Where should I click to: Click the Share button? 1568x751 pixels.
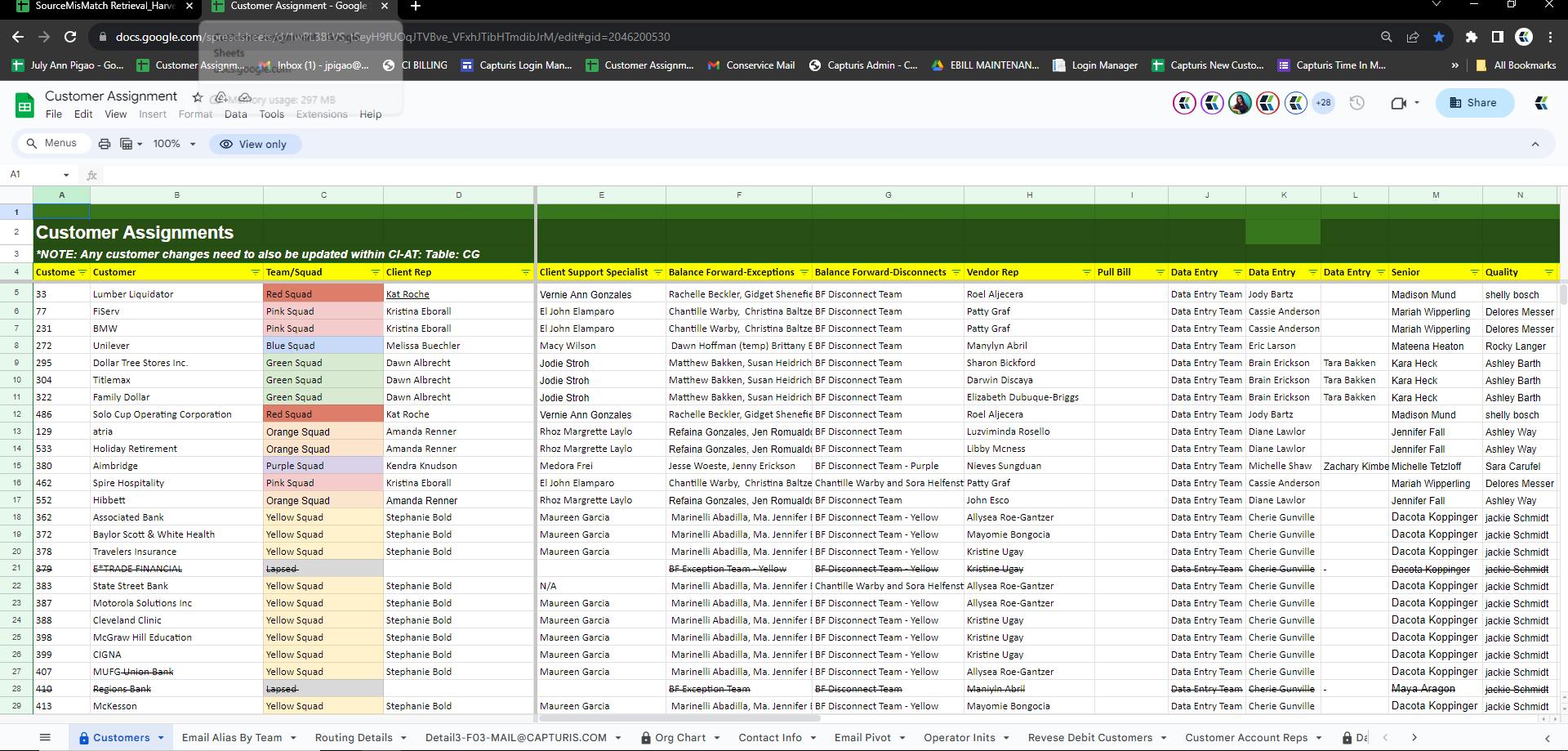pos(1473,103)
